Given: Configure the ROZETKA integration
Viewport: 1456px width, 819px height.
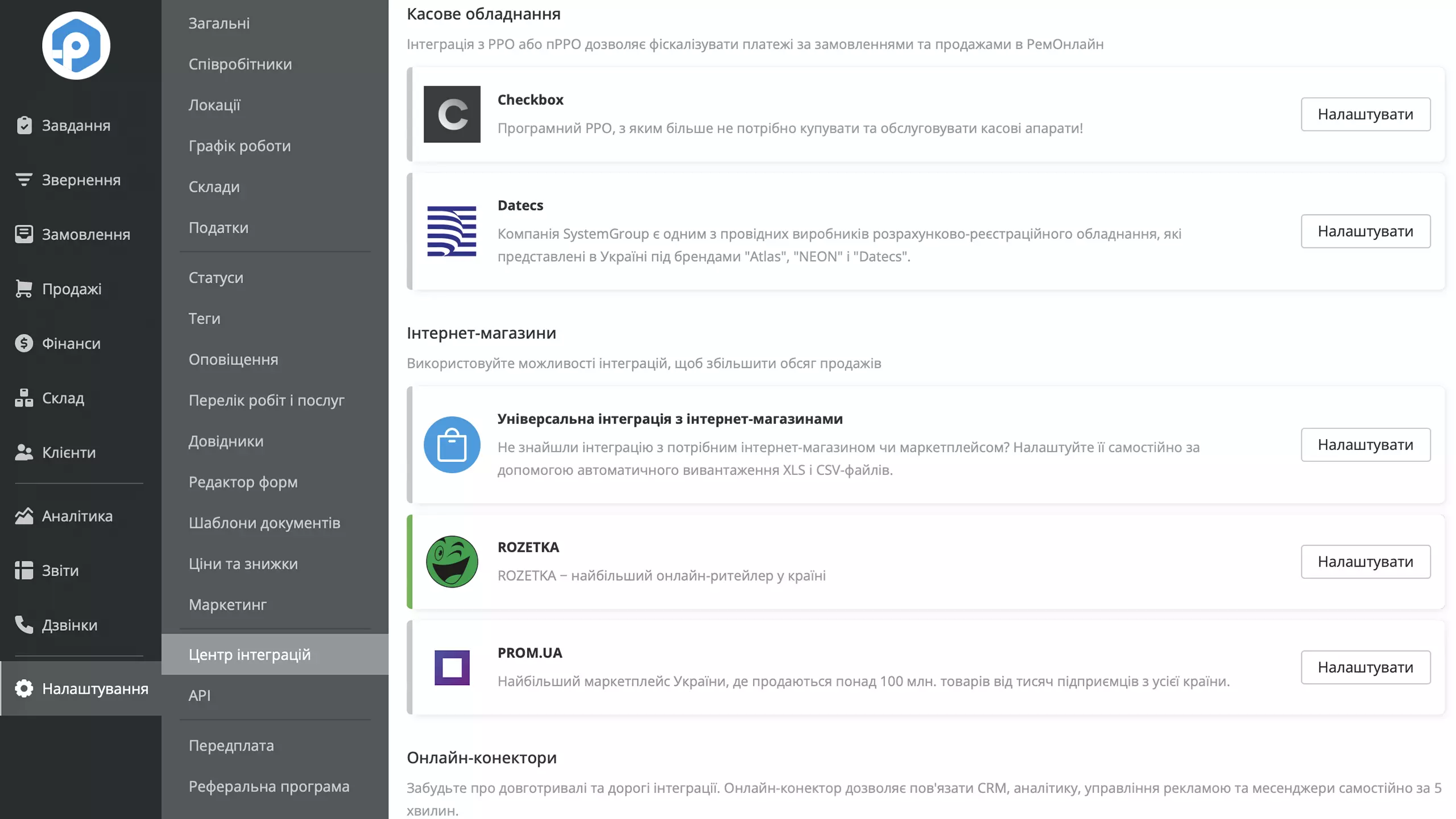Looking at the screenshot, I should pos(1366,562).
